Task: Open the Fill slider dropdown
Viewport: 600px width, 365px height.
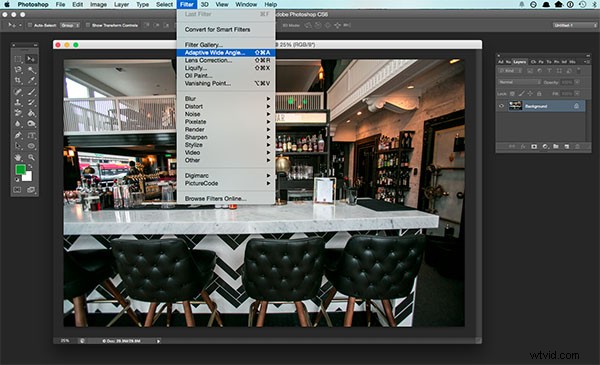Action: [x=577, y=93]
